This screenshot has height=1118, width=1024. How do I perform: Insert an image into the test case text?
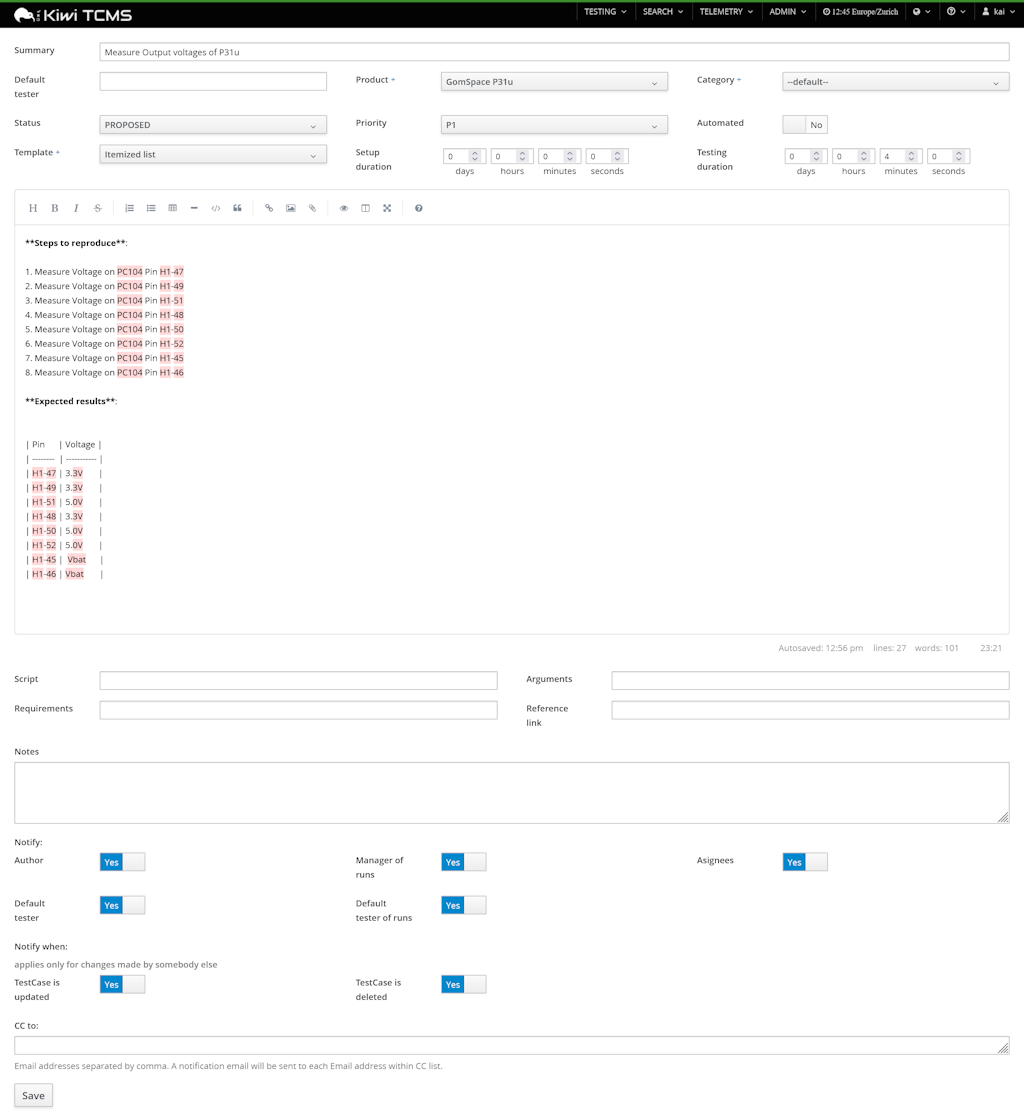290,207
